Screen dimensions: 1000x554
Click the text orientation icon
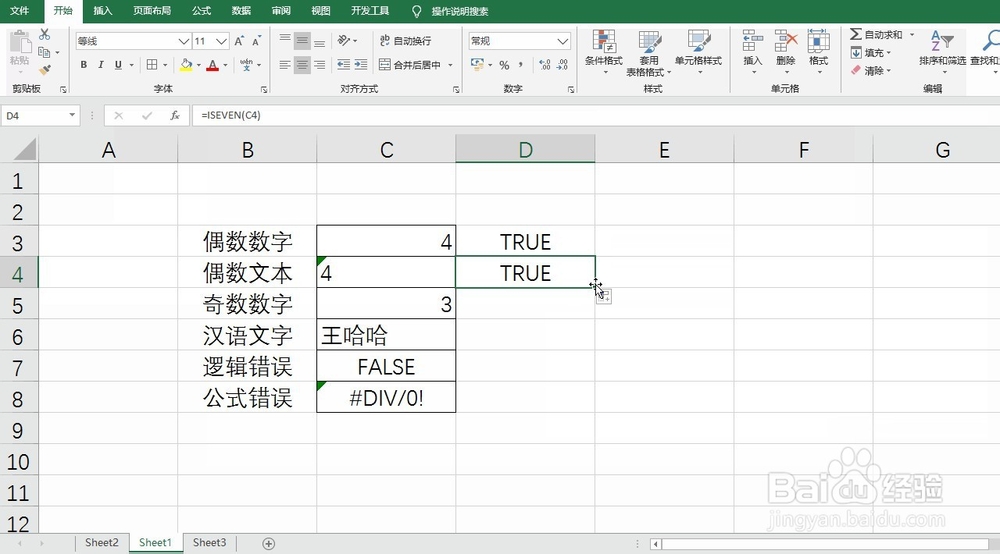pyautogui.click(x=344, y=41)
